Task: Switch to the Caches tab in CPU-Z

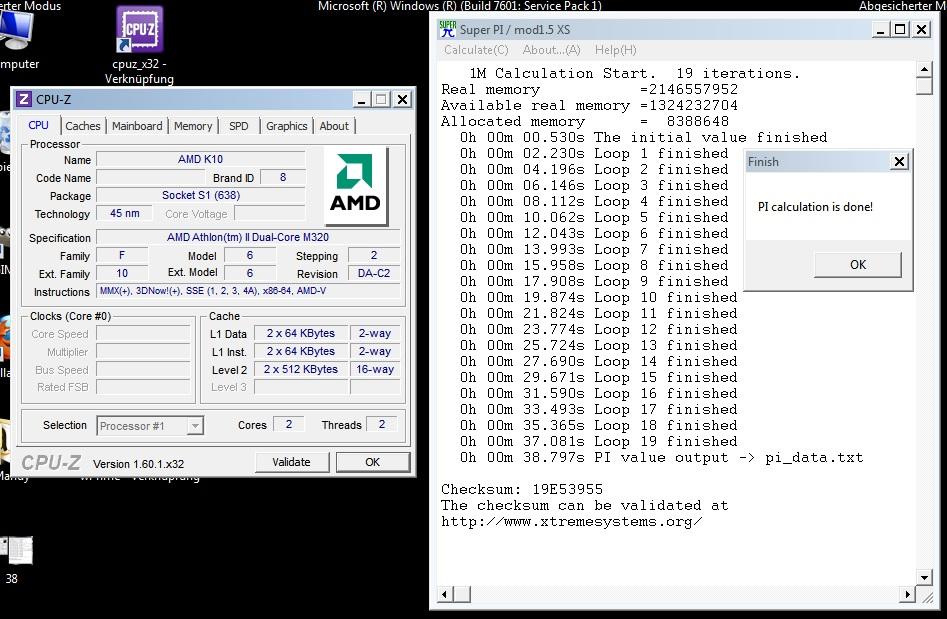Action: pos(83,126)
